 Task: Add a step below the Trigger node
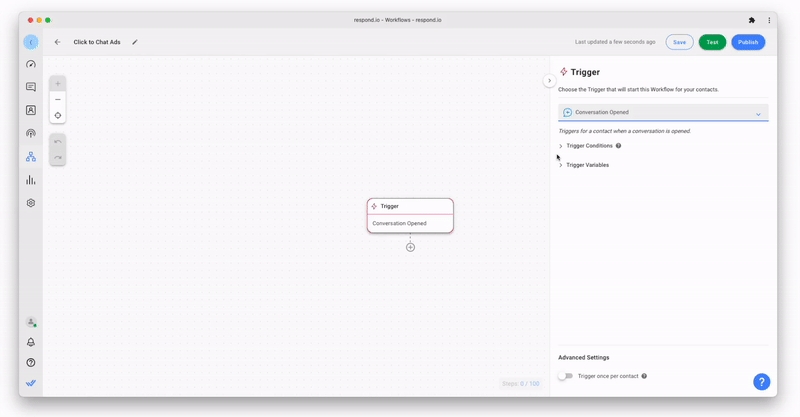[410, 247]
